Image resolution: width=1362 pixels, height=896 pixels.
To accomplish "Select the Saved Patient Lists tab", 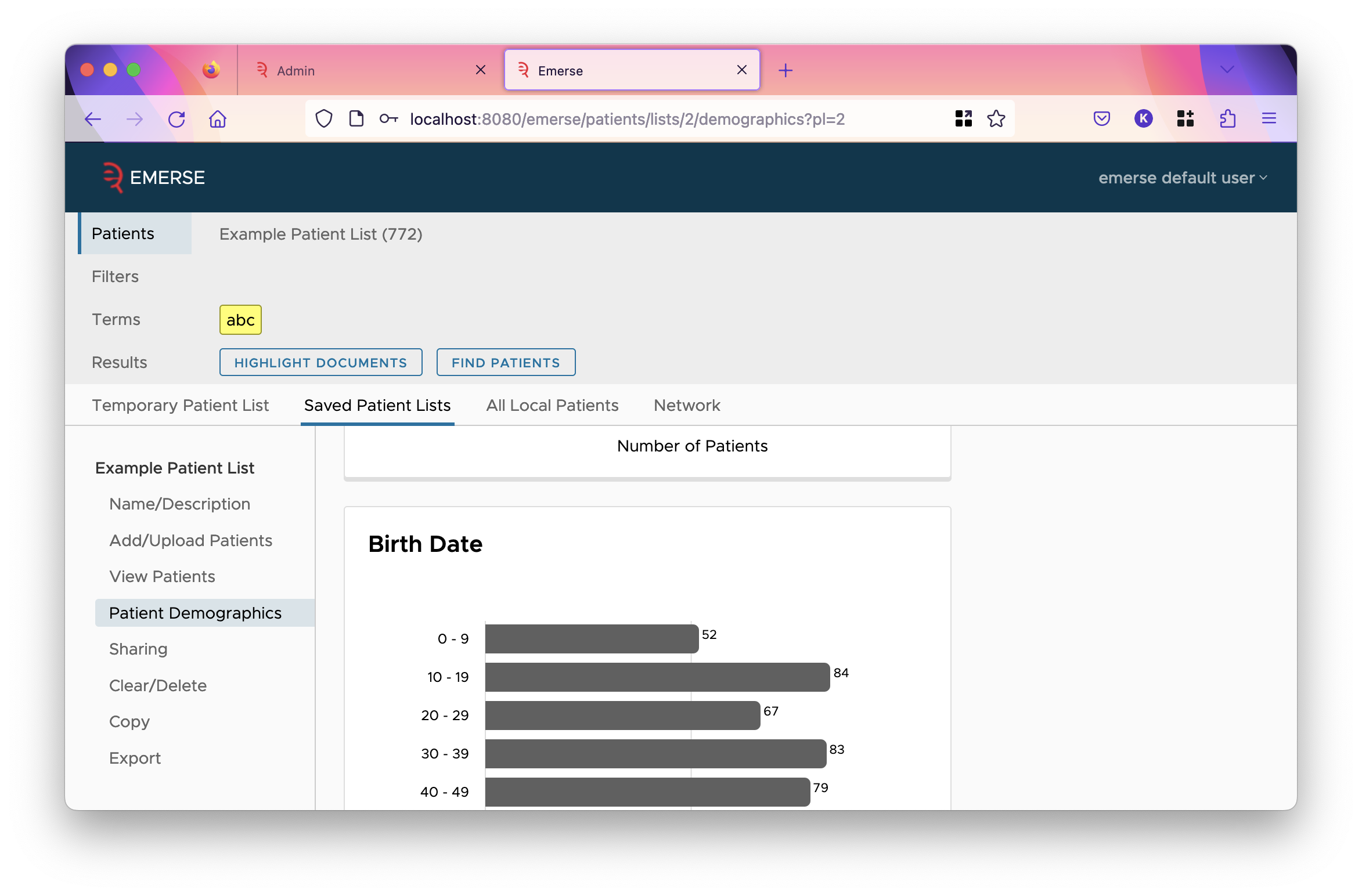I will (377, 405).
